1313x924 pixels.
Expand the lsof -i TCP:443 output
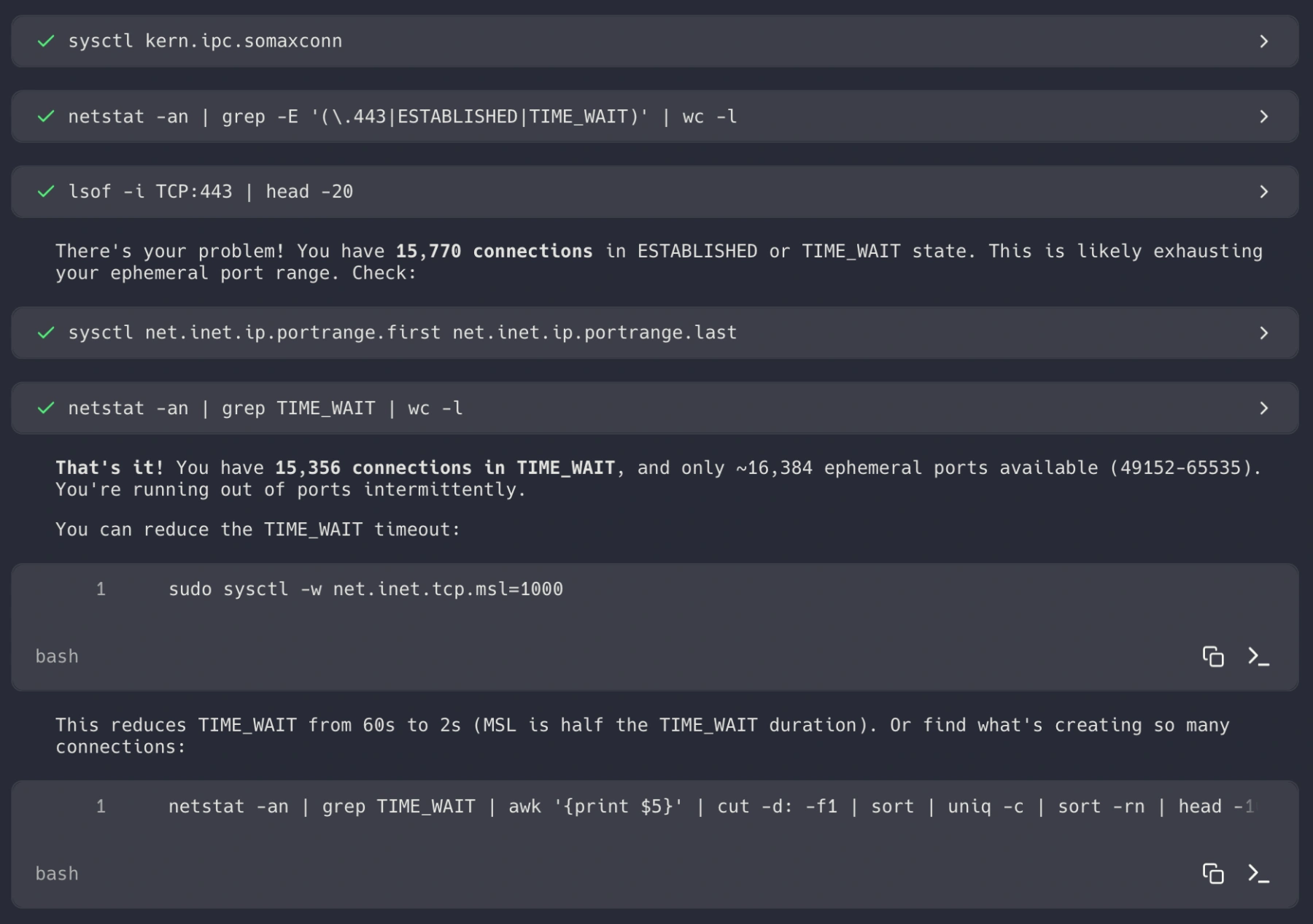tap(1263, 192)
